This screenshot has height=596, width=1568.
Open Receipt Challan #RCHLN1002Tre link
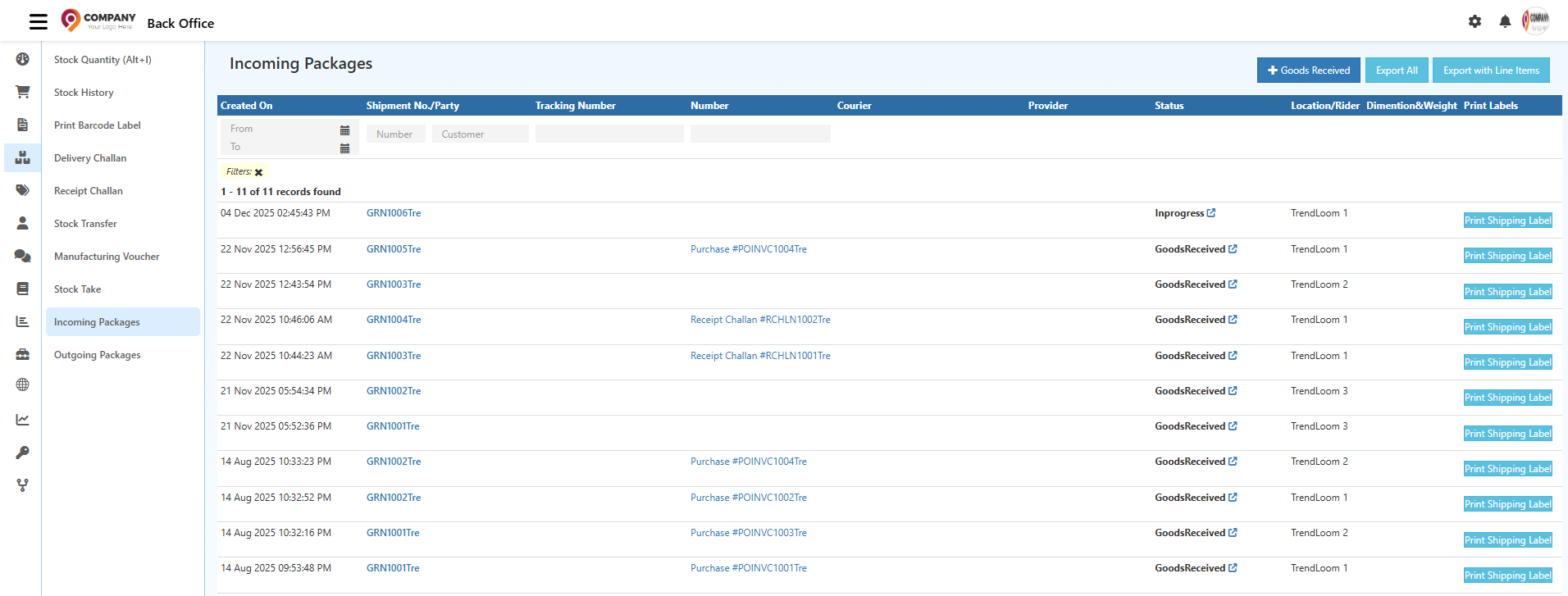pos(760,320)
